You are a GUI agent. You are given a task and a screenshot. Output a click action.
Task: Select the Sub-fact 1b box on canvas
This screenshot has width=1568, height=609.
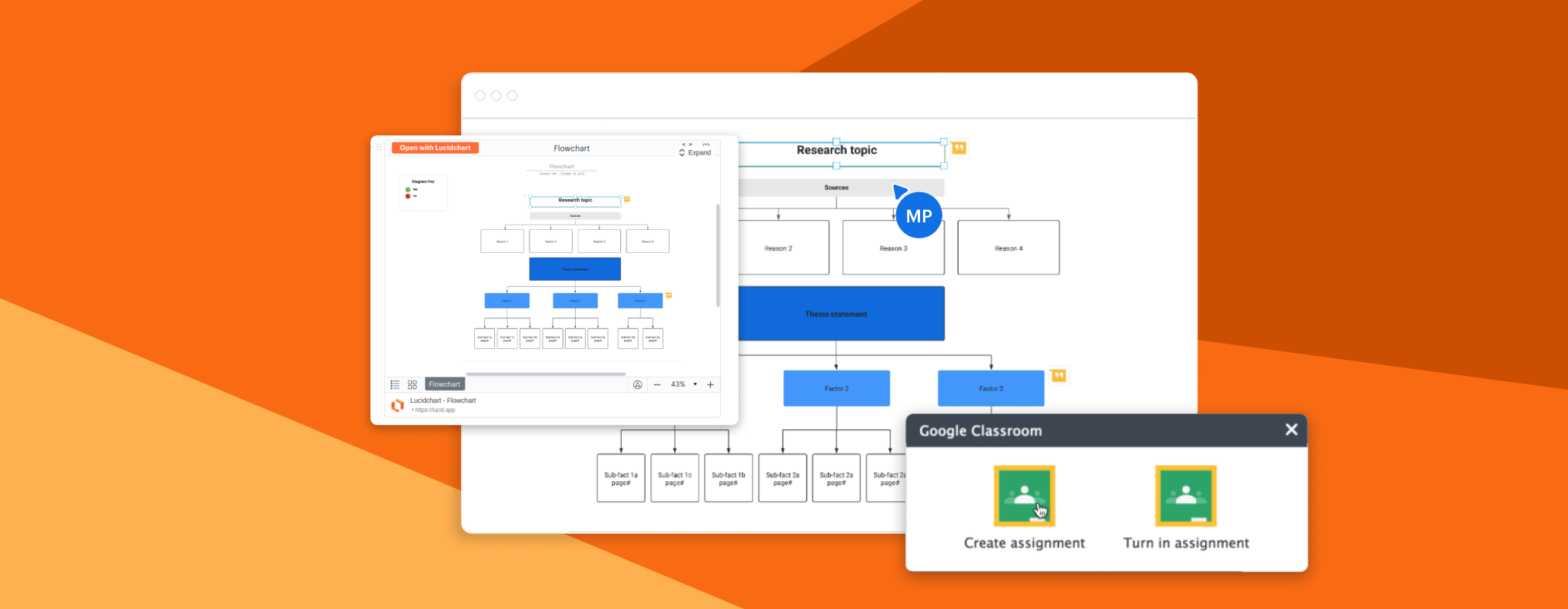(x=729, y=478)
